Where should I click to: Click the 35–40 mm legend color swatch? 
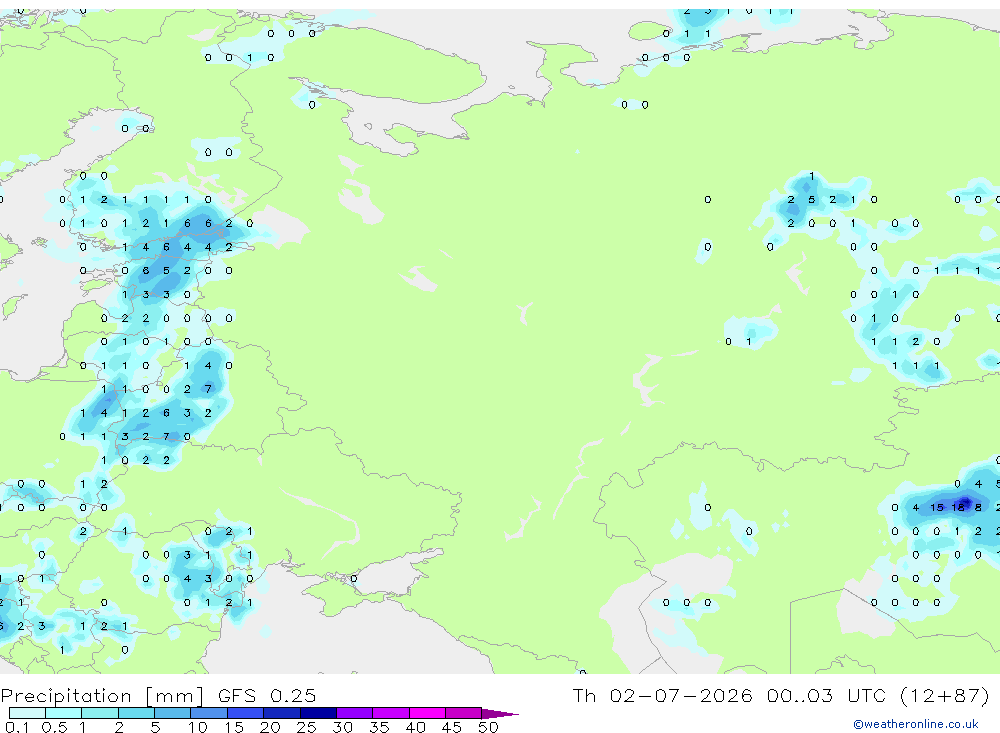390,713
